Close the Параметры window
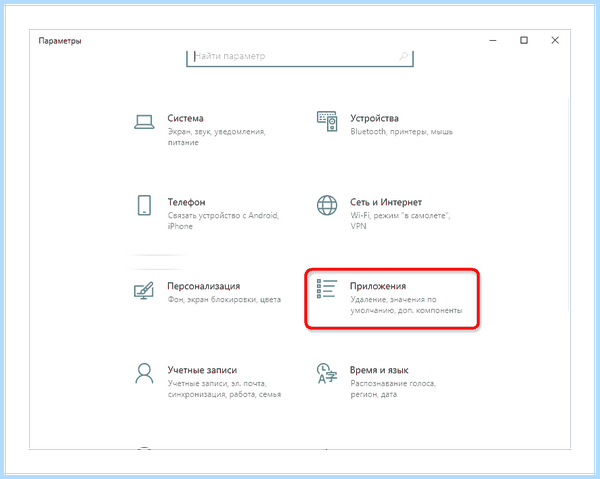Viewport: 600px width, 479px height. (555, 40)
